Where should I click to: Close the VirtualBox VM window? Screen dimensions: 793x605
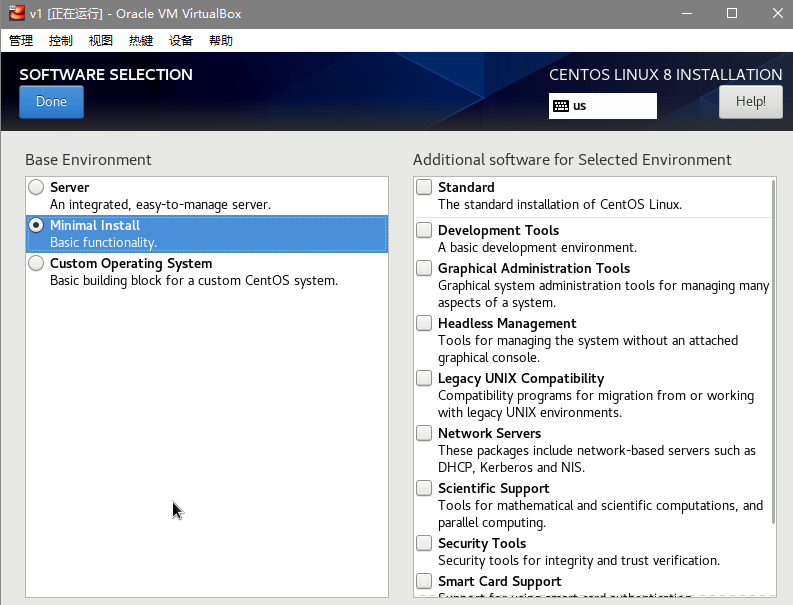point(778,13)
